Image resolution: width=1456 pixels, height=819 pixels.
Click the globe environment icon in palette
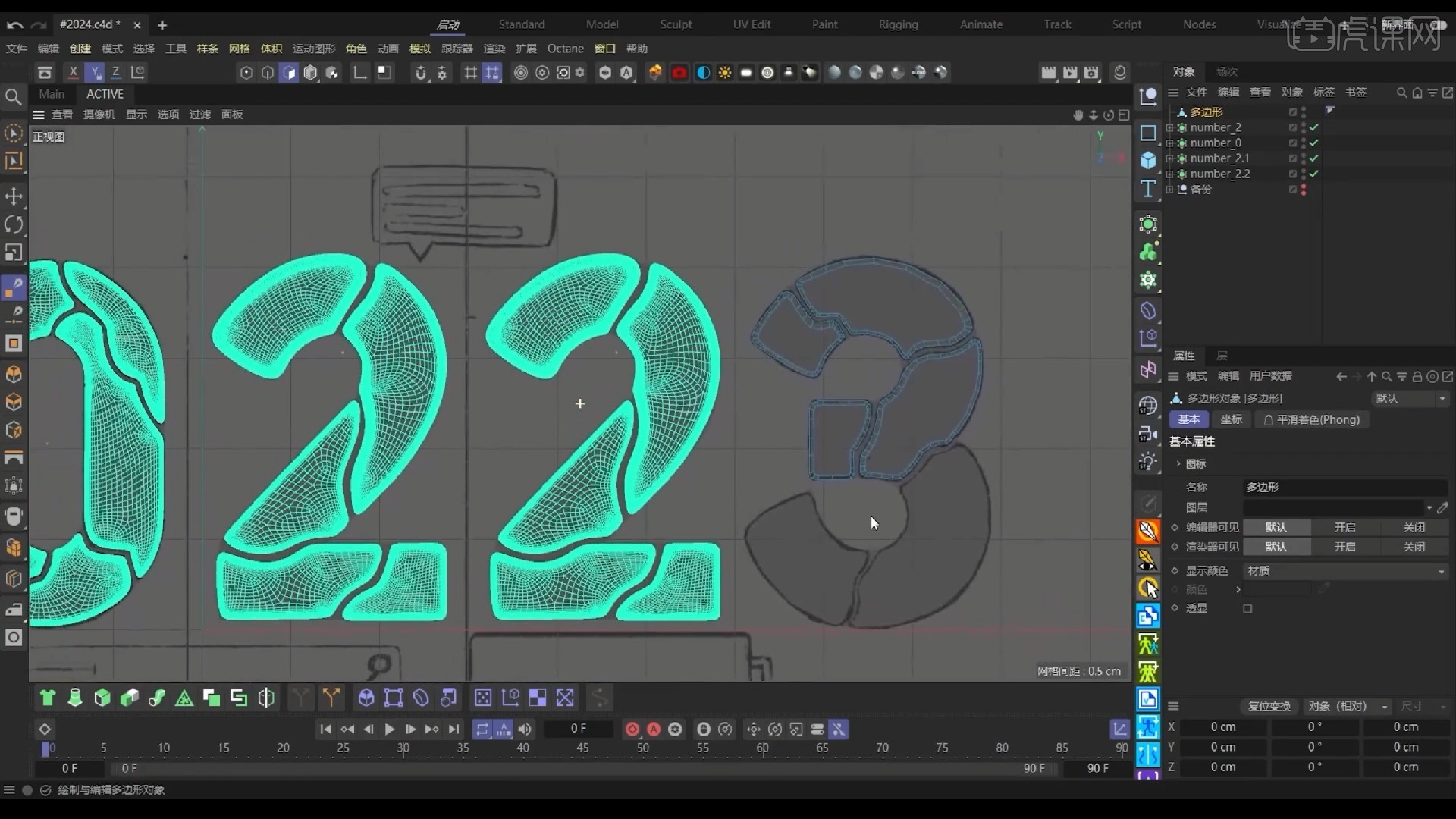coord(1148,406)
